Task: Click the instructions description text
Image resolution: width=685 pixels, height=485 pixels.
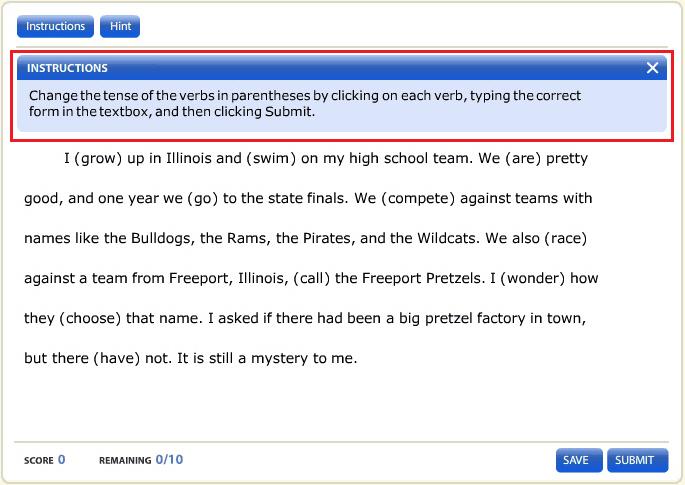Action: click(305, 104)
